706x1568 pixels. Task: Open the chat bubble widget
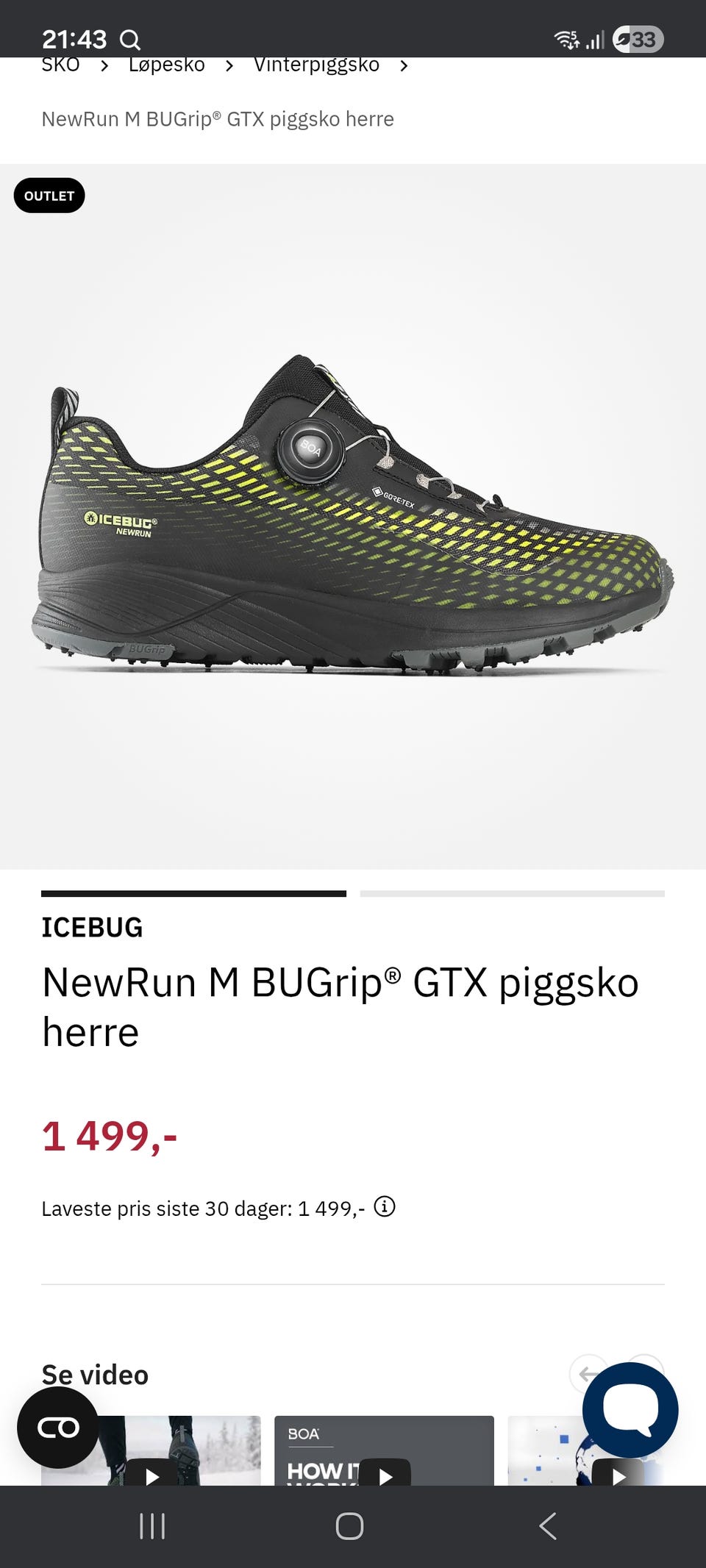point(630,1409)
